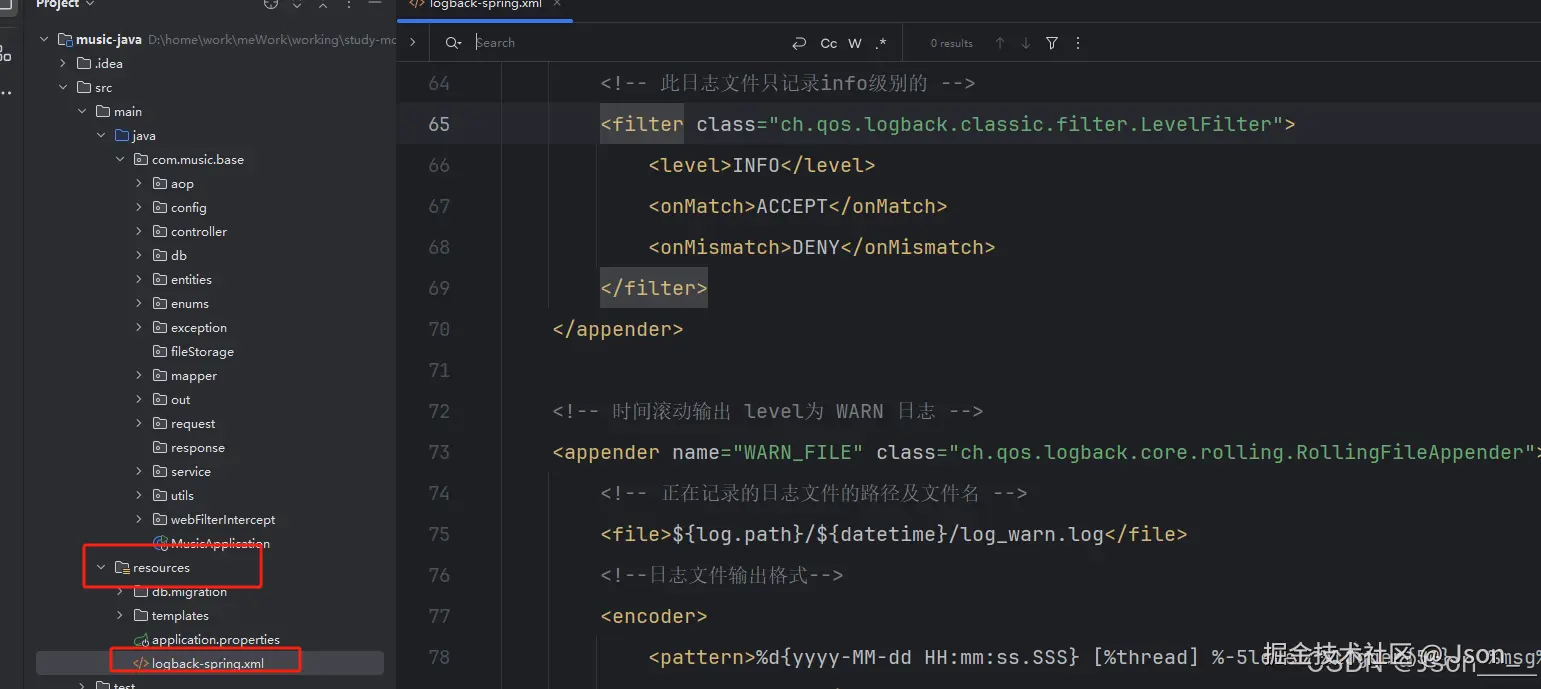This screenshot has width=1541, height=689.
Task: Click the webFilterIntercept package icon
Action: [160, 520]
